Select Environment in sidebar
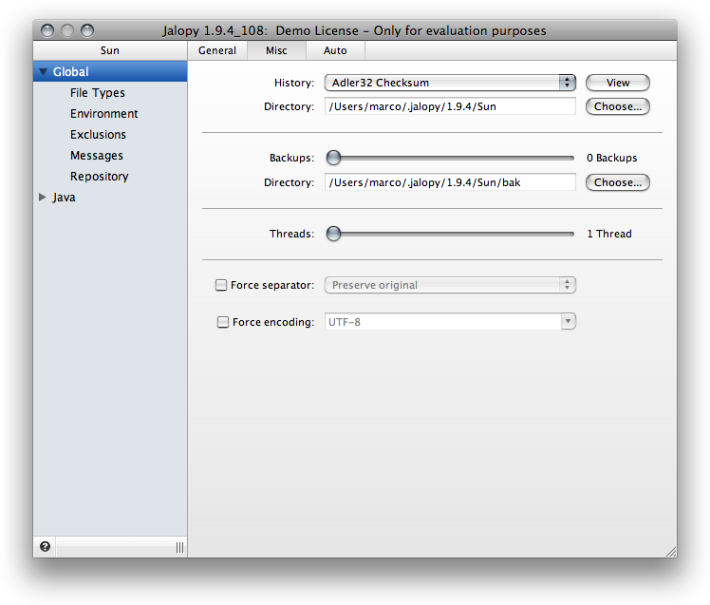710x605 pixels. point(104,114)
